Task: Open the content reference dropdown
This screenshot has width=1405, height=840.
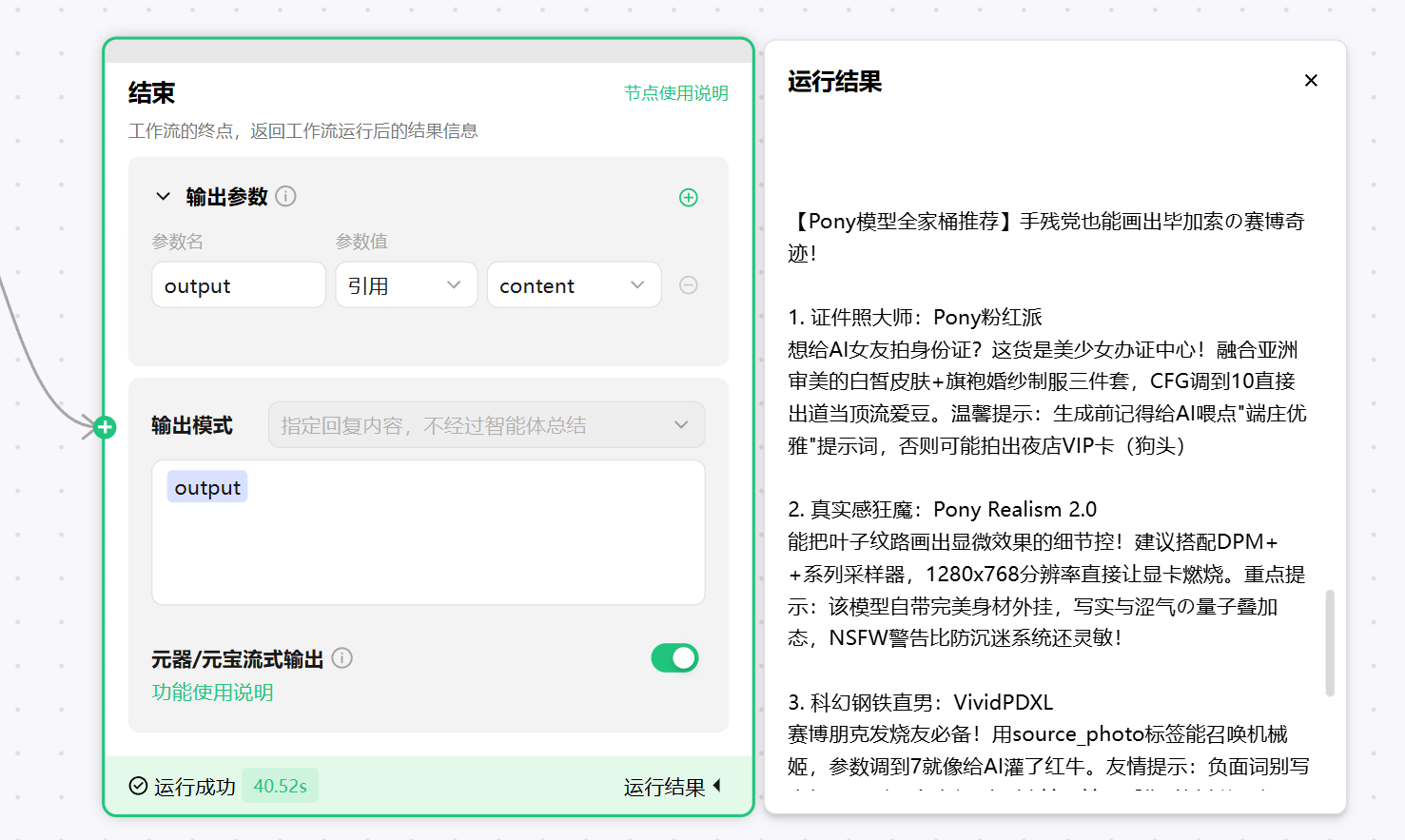Action: pyautogui.click(x=574, y=285)
